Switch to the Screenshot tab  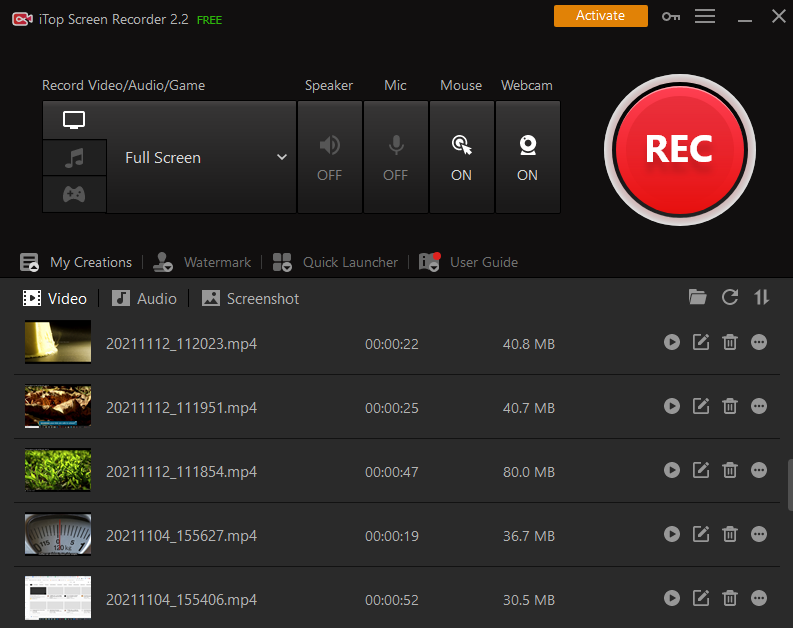click(x=250, y=298)
